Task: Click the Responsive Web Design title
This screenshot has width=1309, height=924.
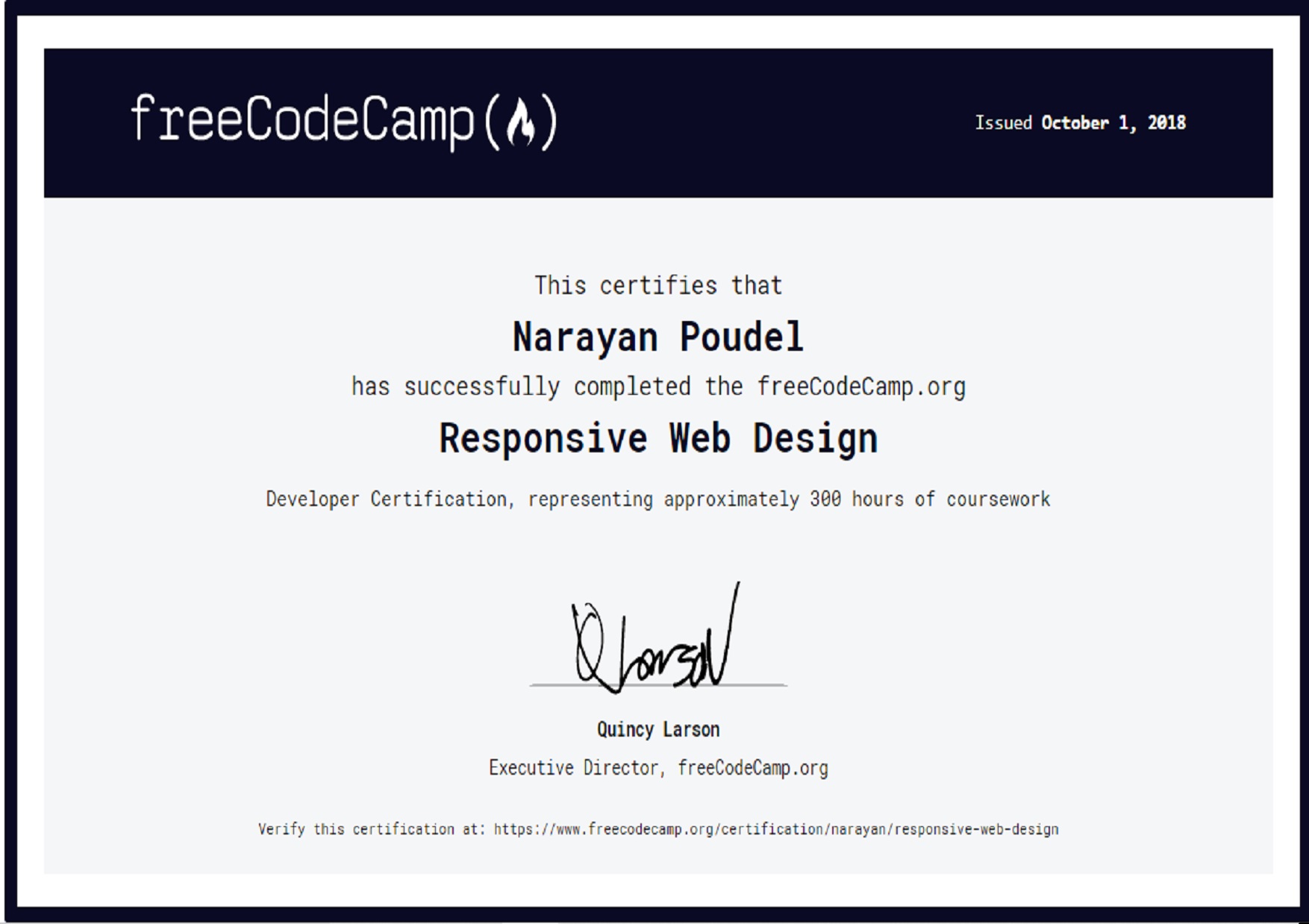Action: point(657,438)
